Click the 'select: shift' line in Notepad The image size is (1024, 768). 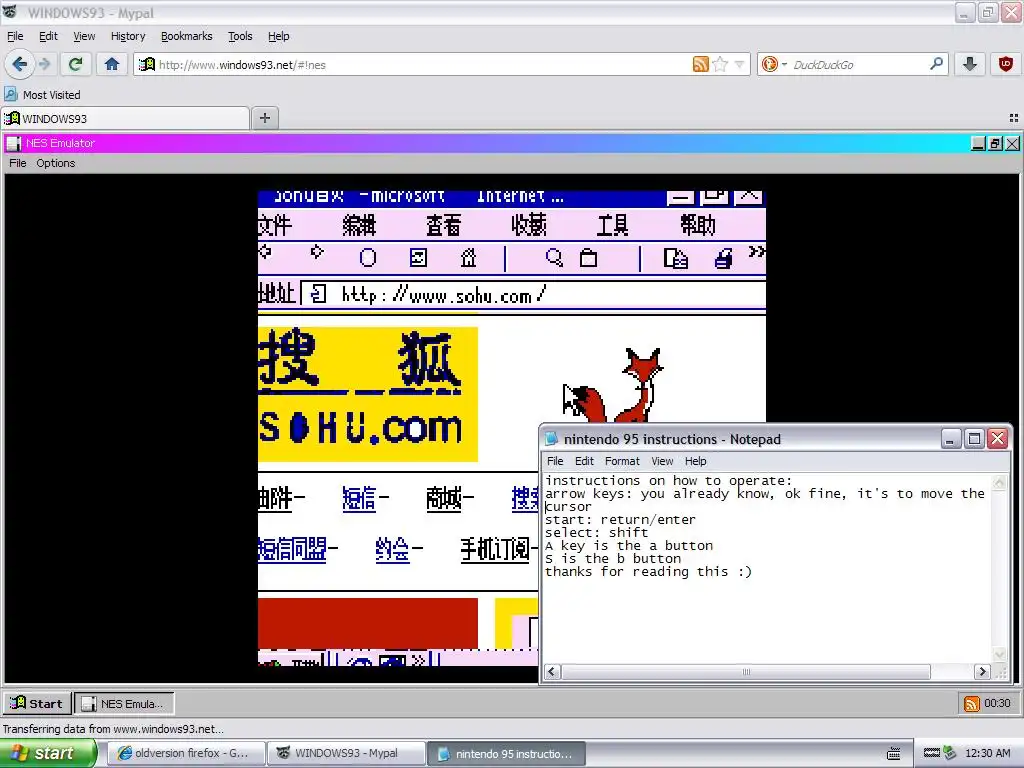(x=596, y=532)
